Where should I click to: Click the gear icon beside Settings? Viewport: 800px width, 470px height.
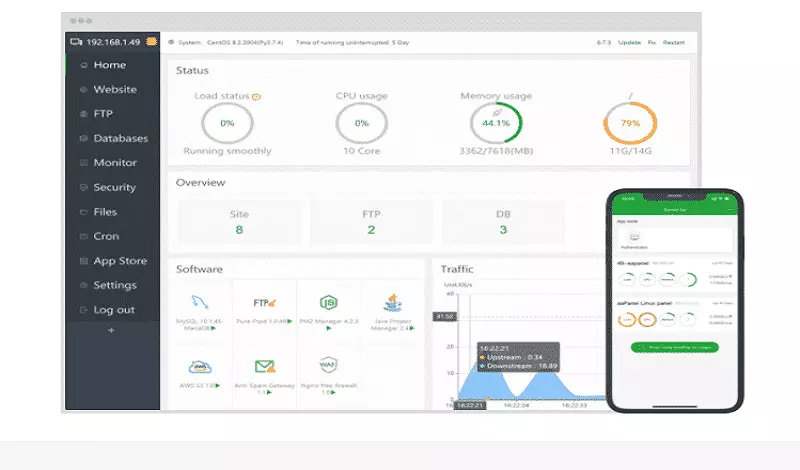[84, 285]
